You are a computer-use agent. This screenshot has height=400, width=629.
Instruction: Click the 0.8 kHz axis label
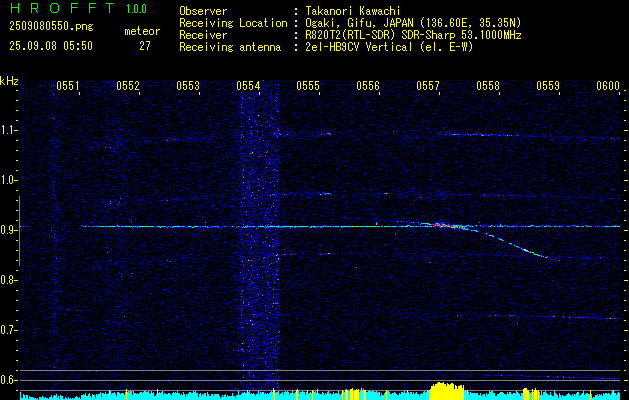[x=8, y=280]
